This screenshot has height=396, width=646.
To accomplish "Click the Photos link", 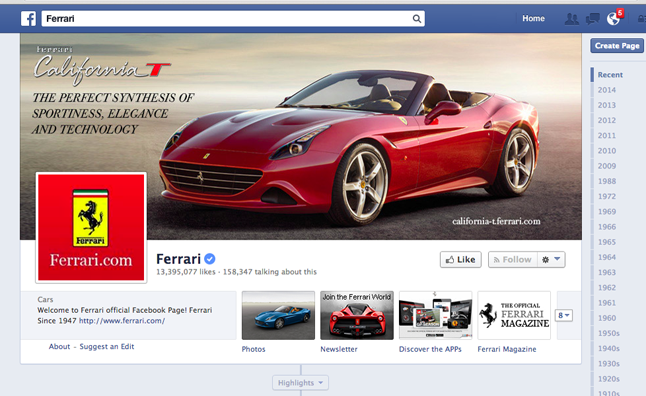I will coord(253,349).
